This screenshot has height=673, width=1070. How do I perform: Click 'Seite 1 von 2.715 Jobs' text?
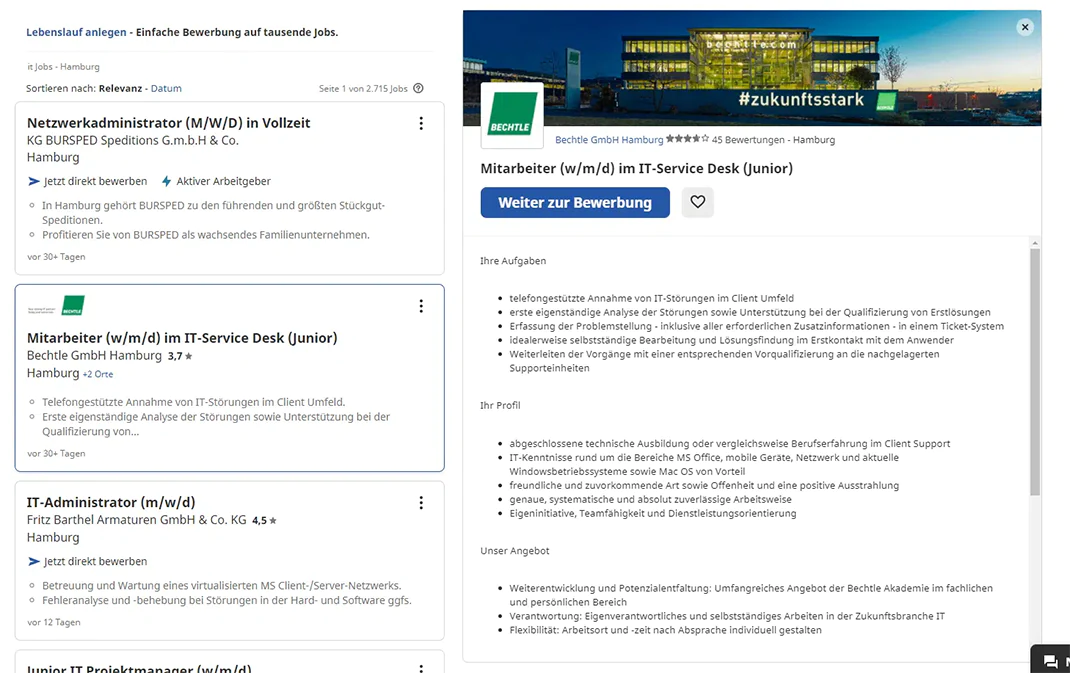[363, 89]
